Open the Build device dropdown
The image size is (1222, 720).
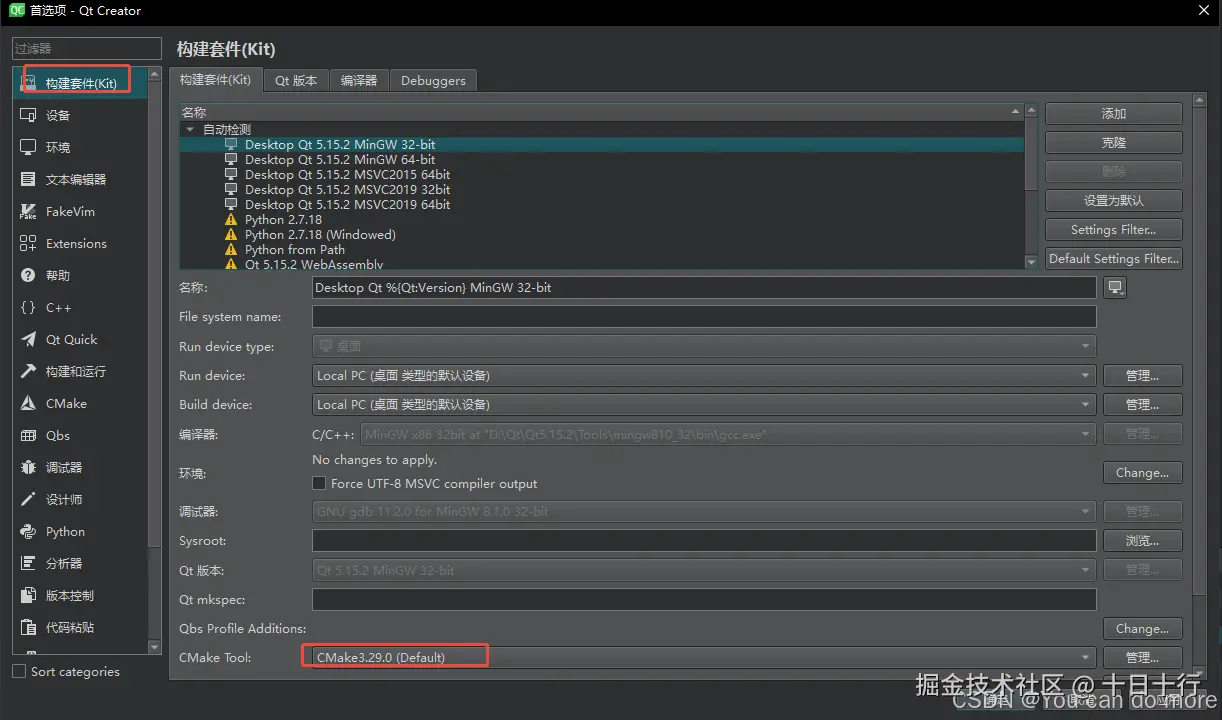click(x=704, y=405)
